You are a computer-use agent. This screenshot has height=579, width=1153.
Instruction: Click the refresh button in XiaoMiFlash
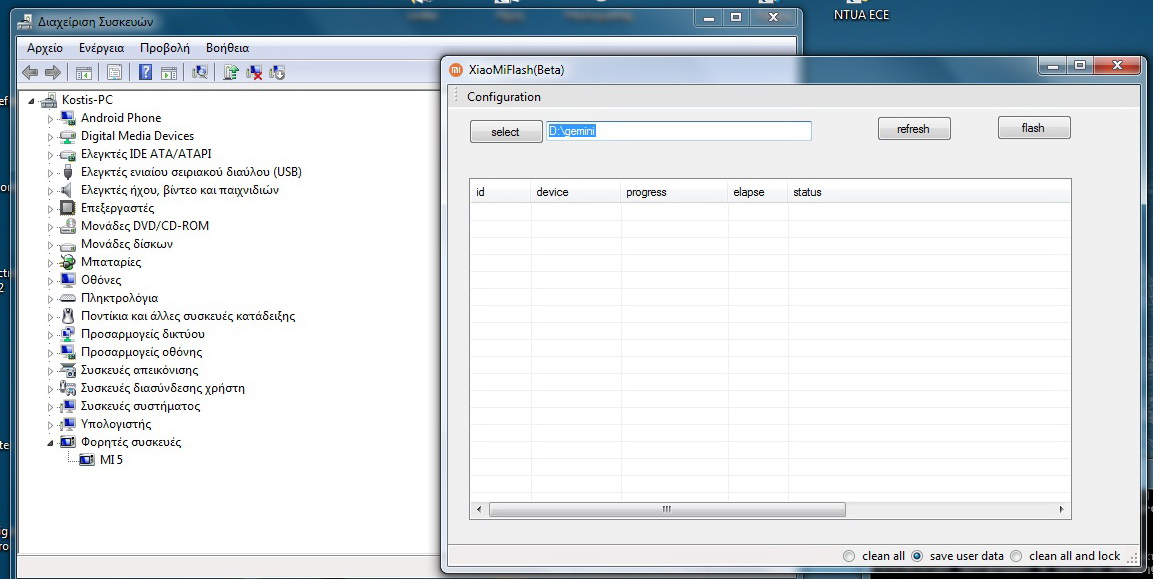click(x=913, y=129)
